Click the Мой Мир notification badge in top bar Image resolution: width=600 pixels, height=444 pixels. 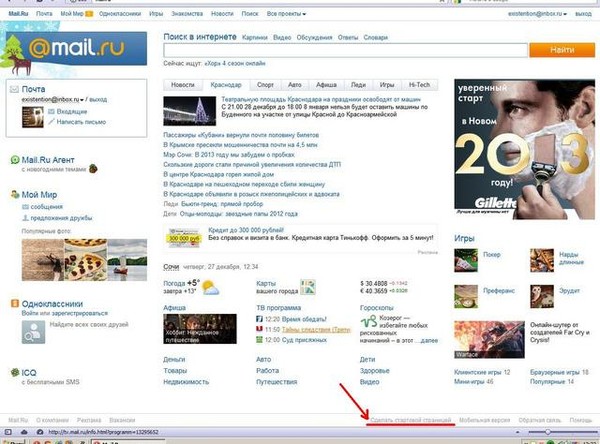pyautogui.click(x=89, y=14)
